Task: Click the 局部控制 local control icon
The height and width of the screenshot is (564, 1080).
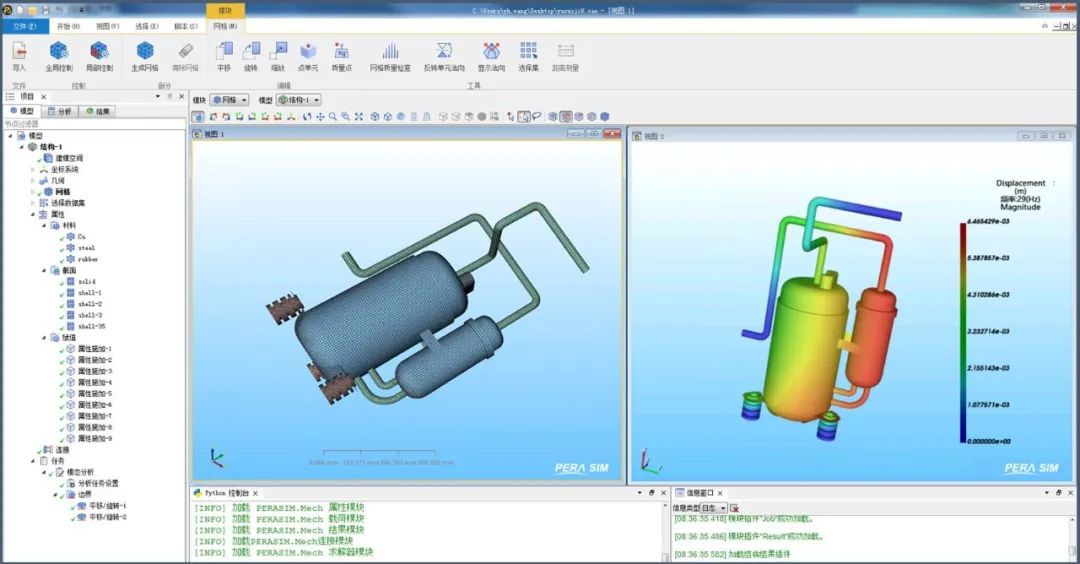Action: [99, 53]
